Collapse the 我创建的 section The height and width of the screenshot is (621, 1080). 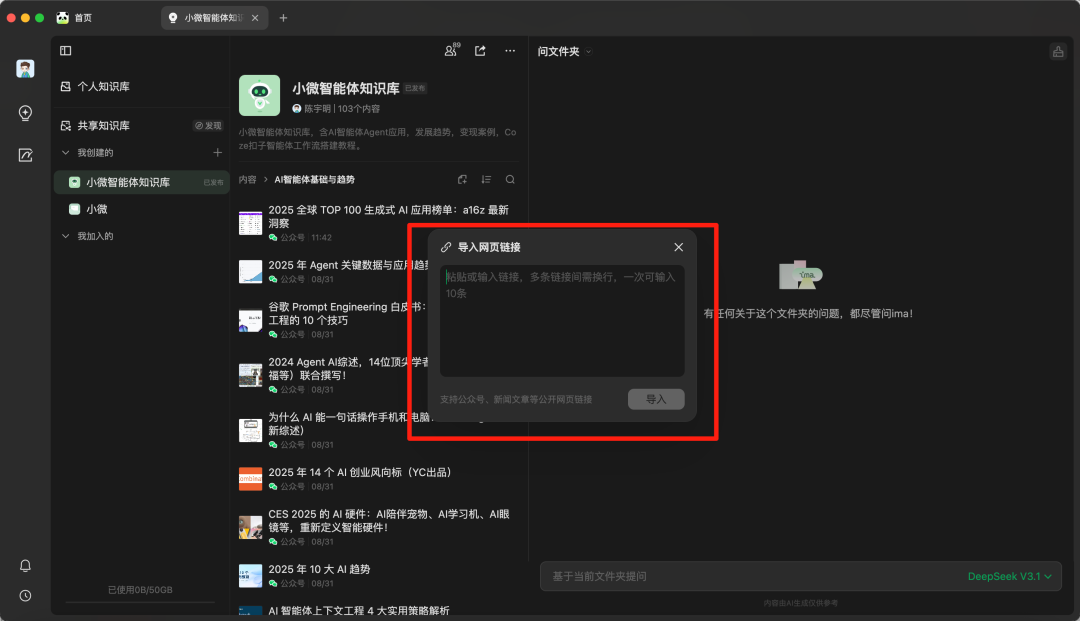point(66,152)
